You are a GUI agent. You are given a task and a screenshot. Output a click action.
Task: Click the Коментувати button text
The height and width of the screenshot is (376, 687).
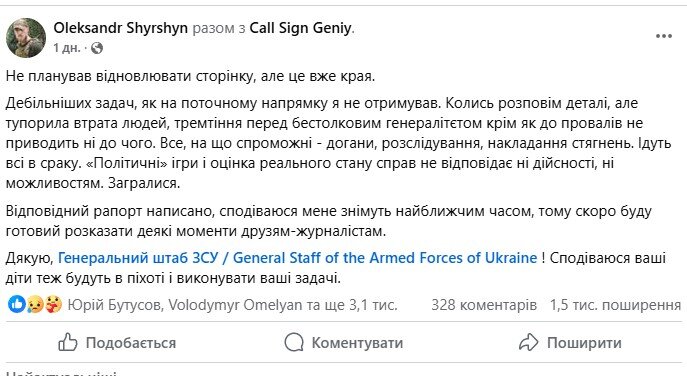357,343
